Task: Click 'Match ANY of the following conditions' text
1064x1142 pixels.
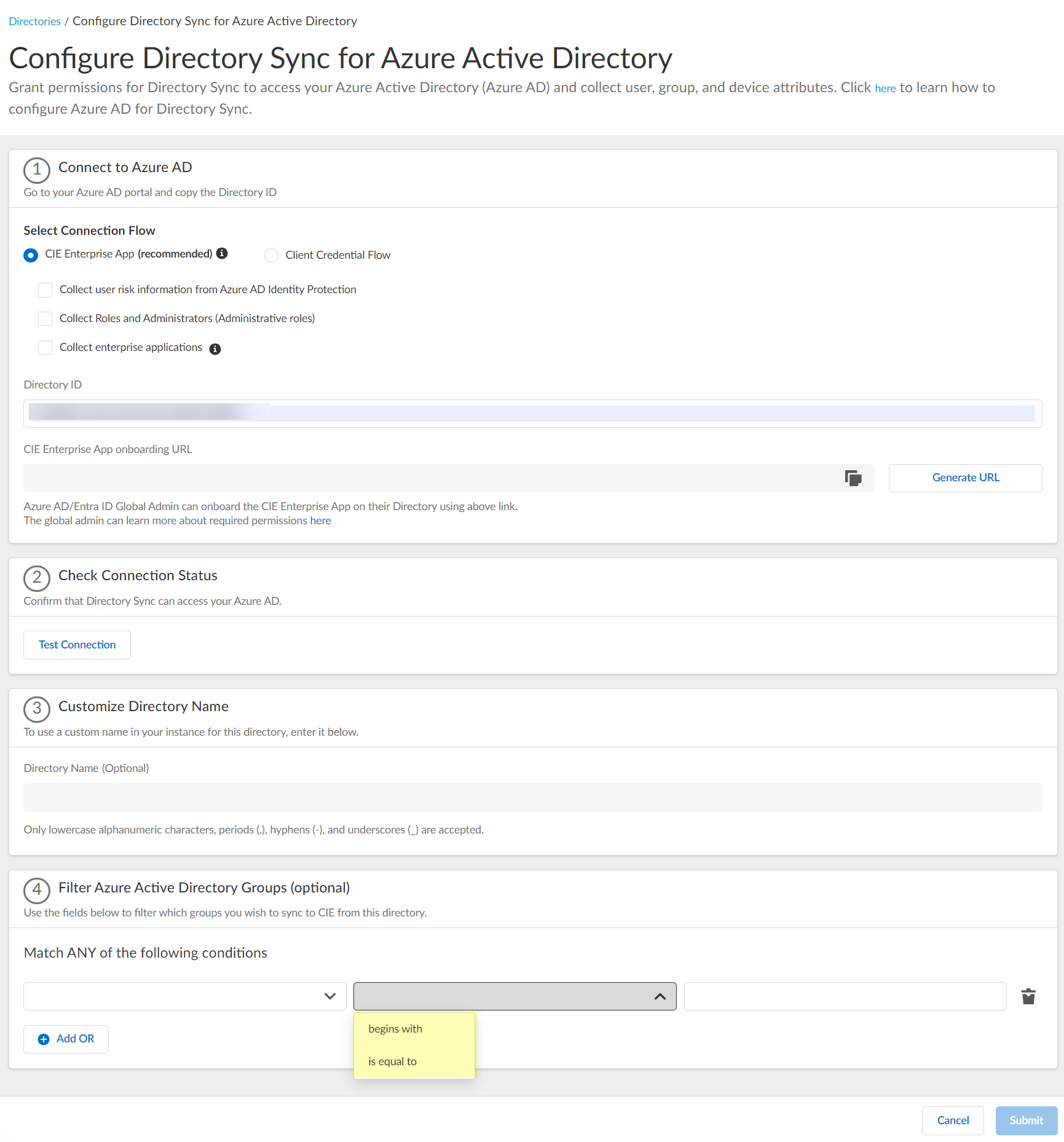Action: 146,953
